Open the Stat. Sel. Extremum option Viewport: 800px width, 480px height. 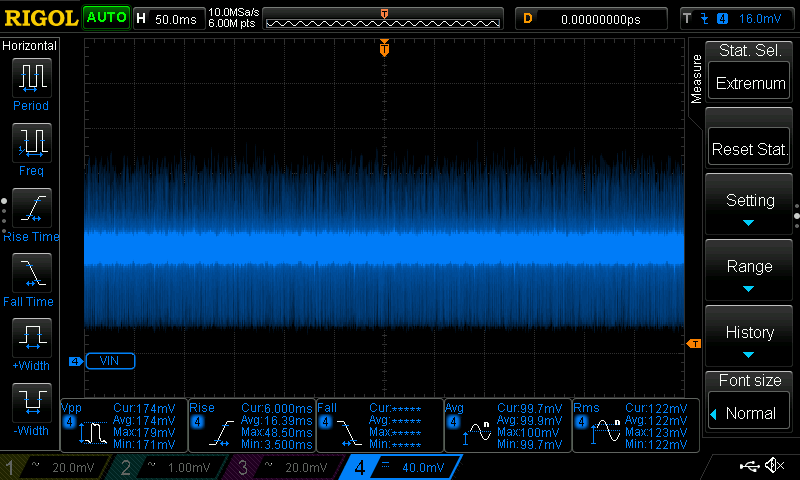pos(749,82)
